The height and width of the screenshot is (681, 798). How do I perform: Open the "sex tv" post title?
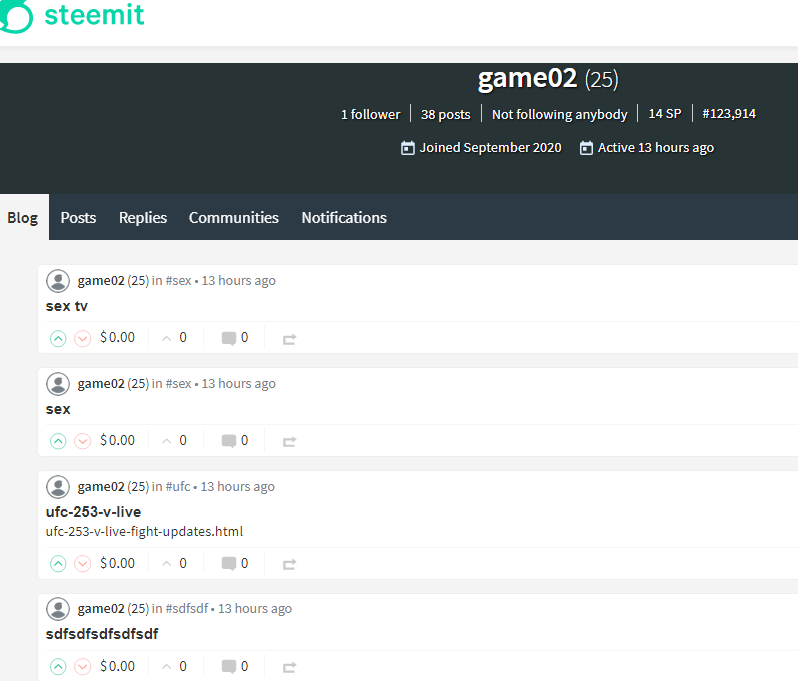pyautogui.click(x=67, y=306)
